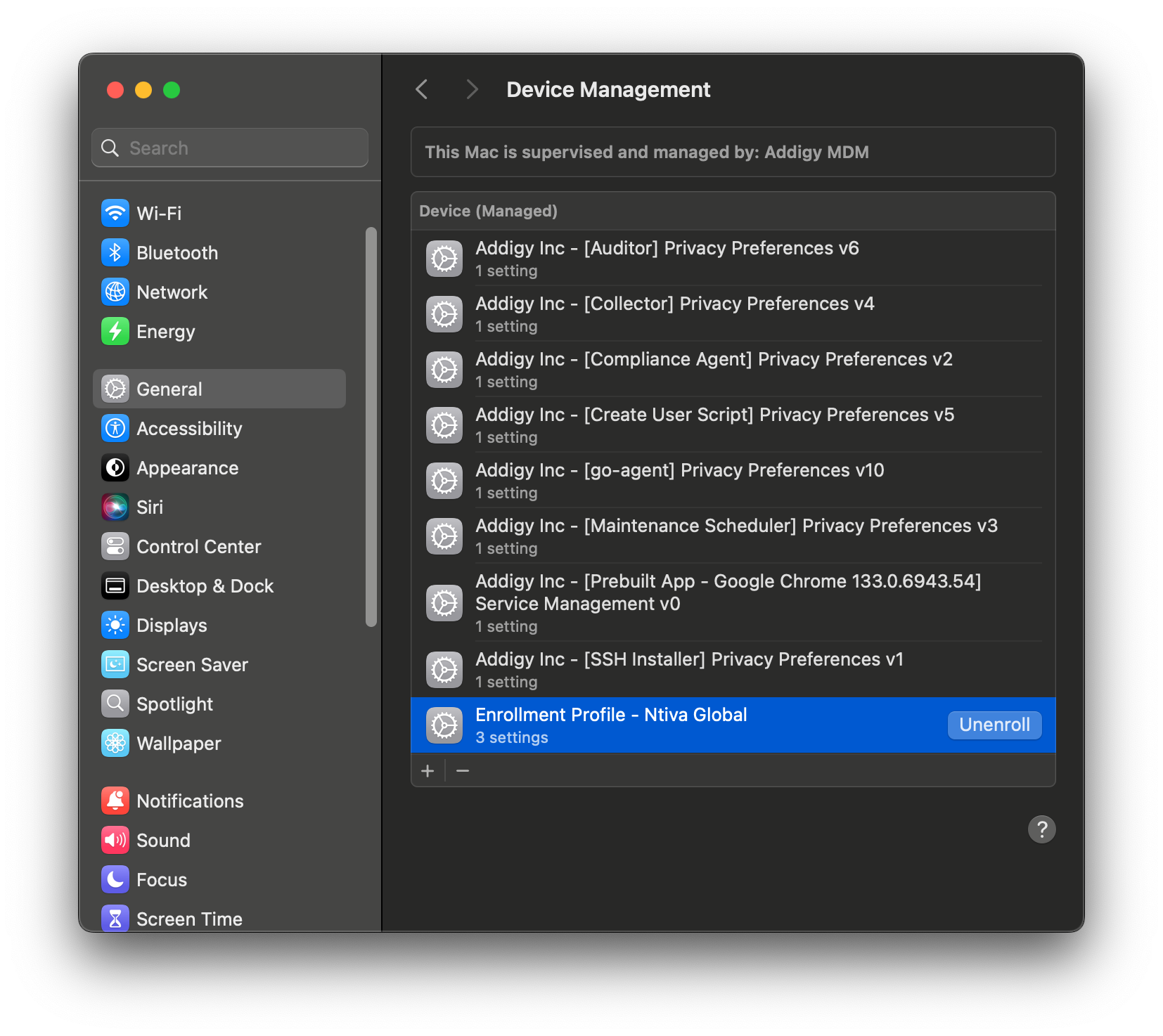Click the Spotlight magnifier icon
The image size is (1163, 1036).
(x=115, y=704)
